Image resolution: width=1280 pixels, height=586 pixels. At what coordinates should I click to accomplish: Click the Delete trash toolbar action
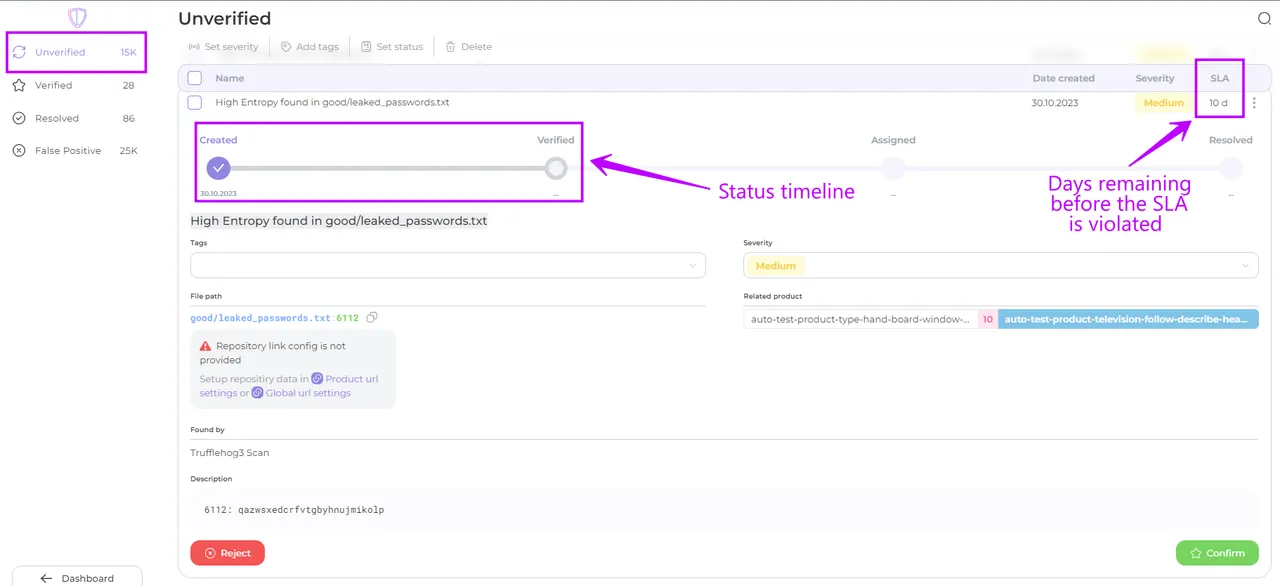click(x=468, y=47)
